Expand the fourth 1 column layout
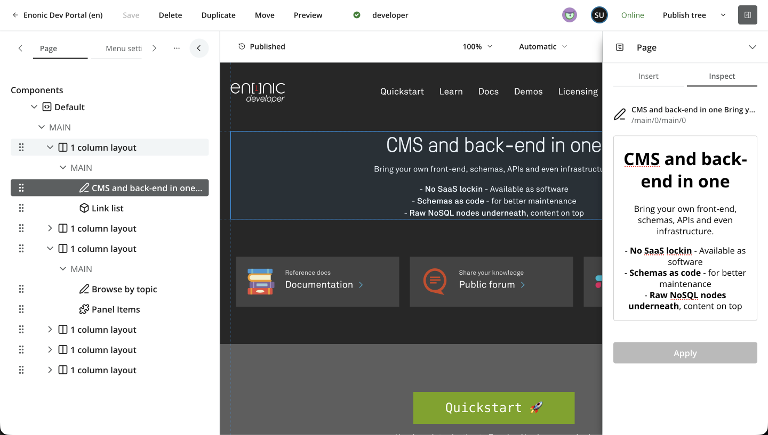The image size is (768, 435). pyautogui.click(x=50, y=330)
